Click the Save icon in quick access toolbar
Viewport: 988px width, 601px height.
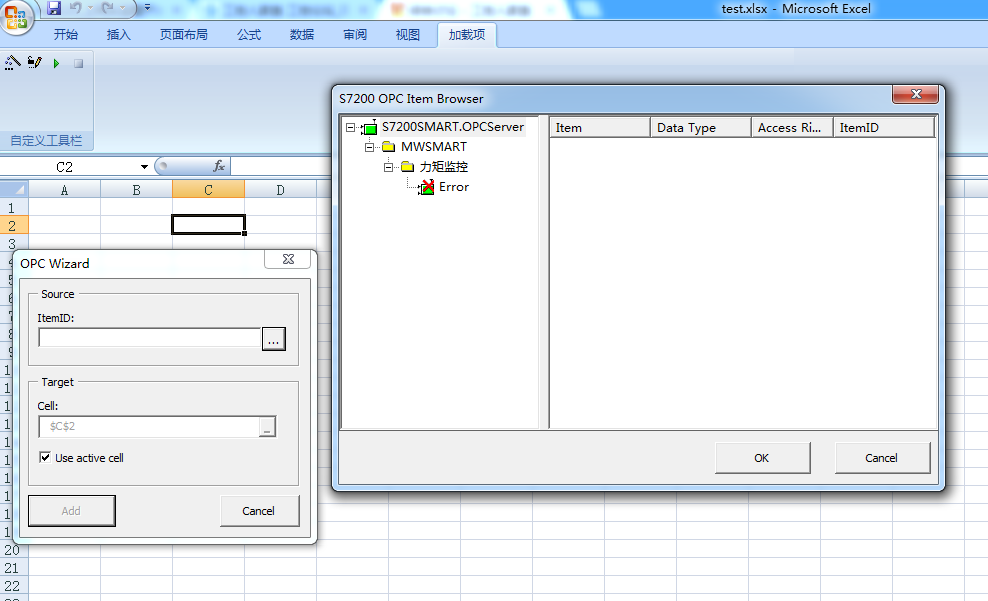tap(54, 9)
